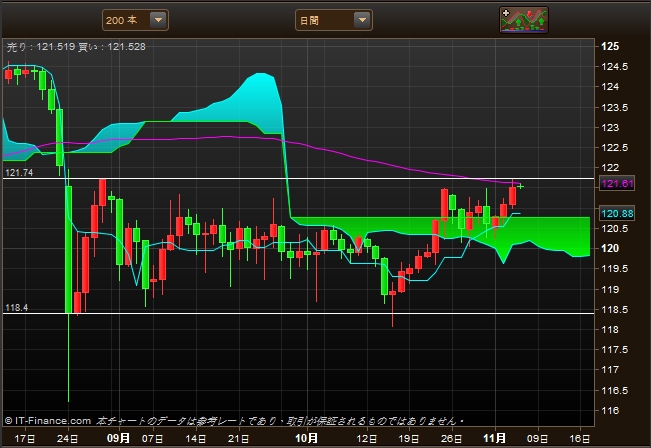Click the 10月 date axis label
651x448 pixels.
[306, 438]
